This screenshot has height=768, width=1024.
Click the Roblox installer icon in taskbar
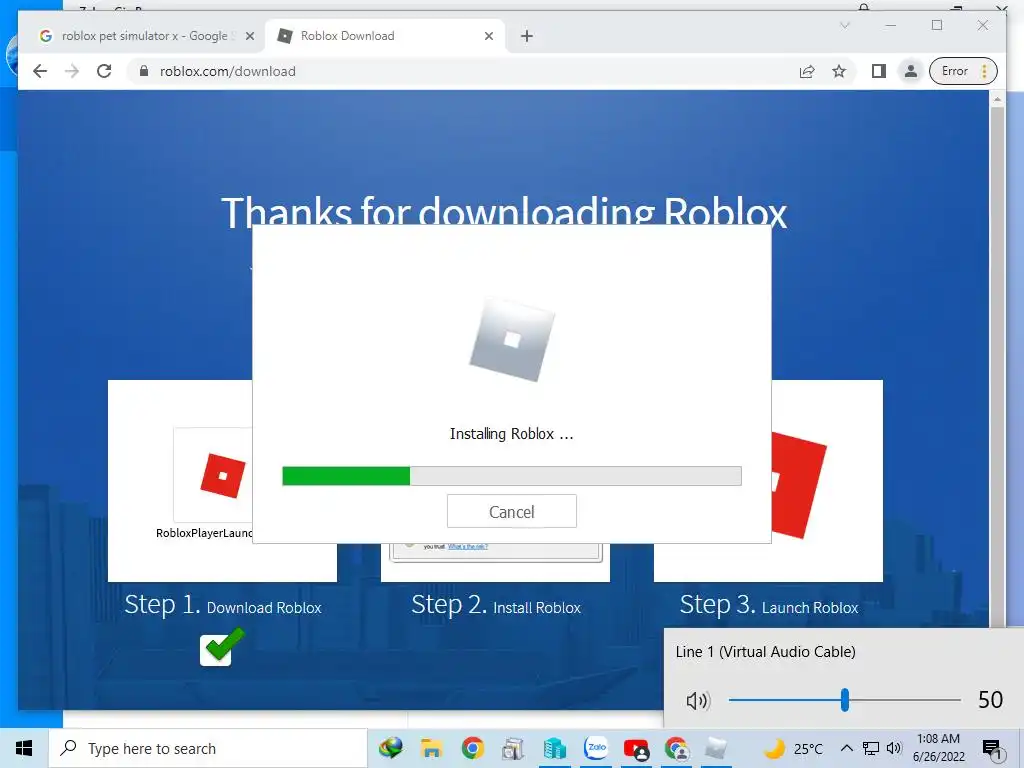pyautogui.click(x=716, y=748)
